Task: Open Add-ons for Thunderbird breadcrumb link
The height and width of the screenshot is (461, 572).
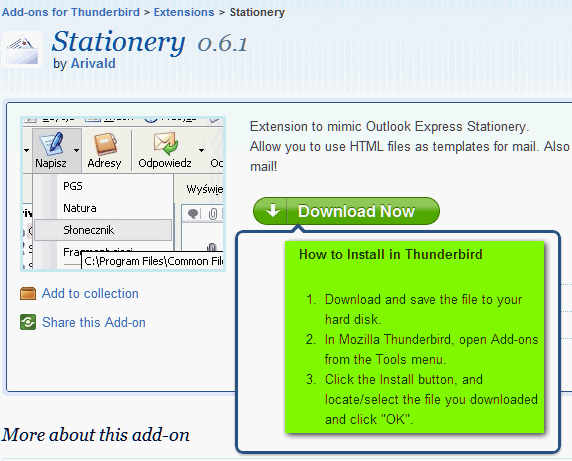Action: click(x=71, y=12)
